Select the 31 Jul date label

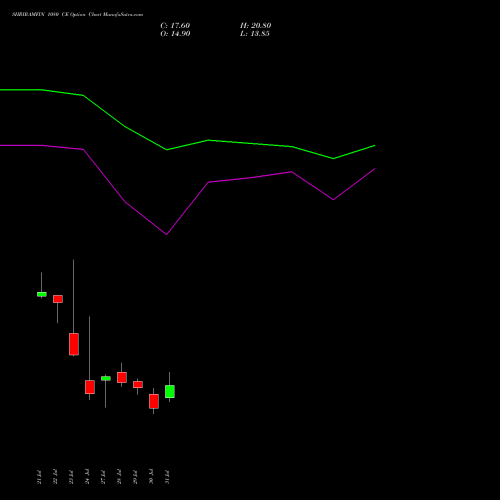(167, 477)
